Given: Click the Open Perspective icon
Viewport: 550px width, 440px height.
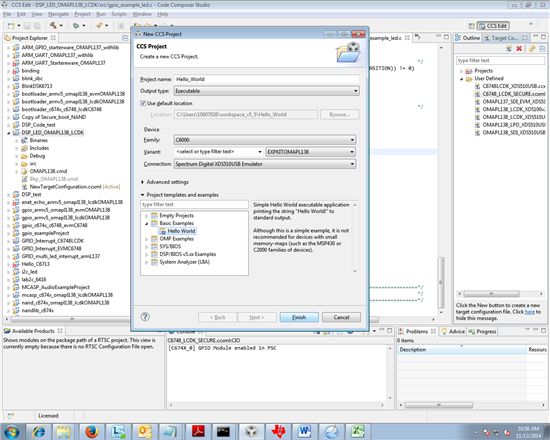Looking at the screenshot, I should 472,26.
